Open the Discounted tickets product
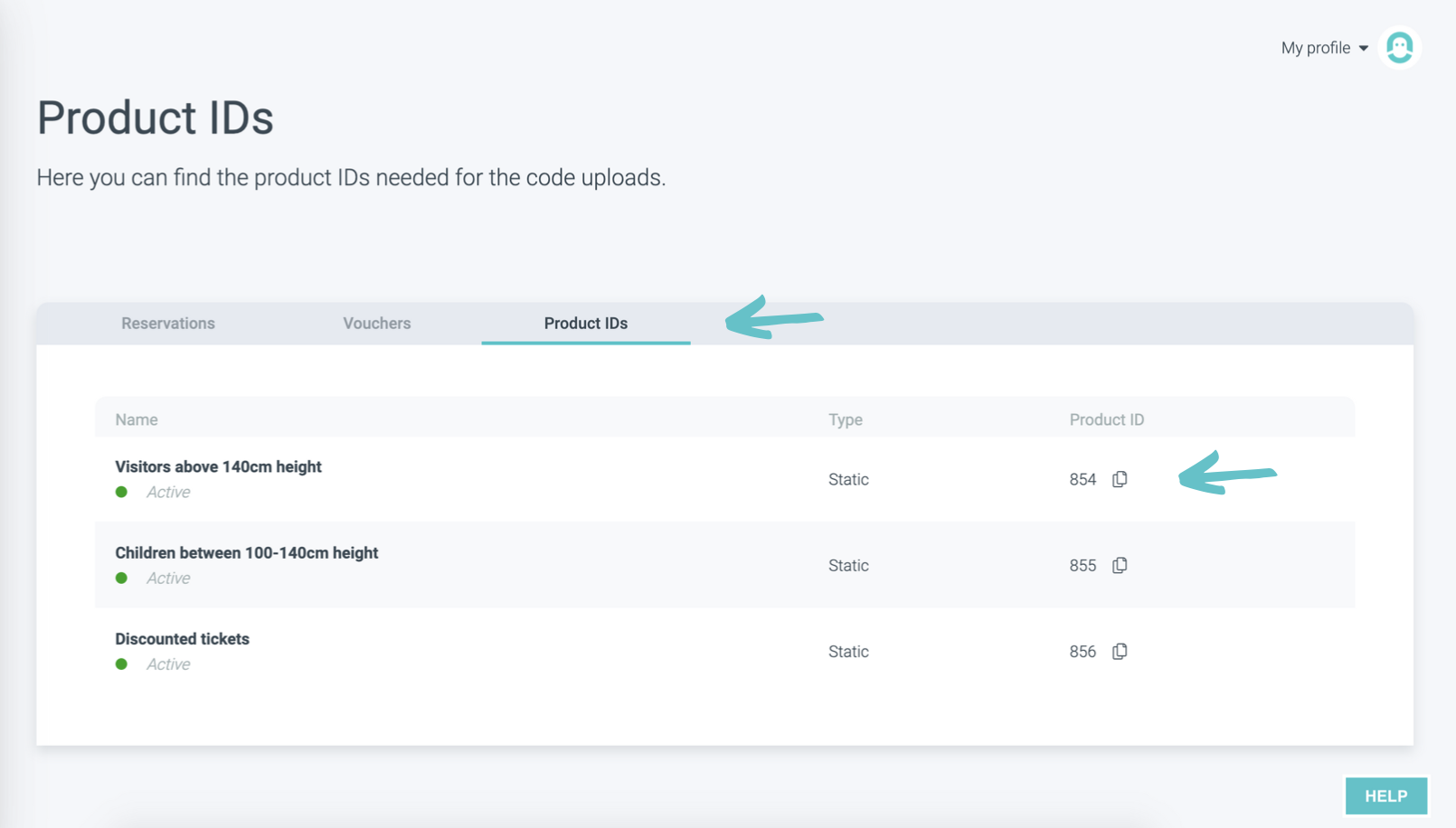The width and height of the screenshot is (1456, 828). click(x=182, y=639)
